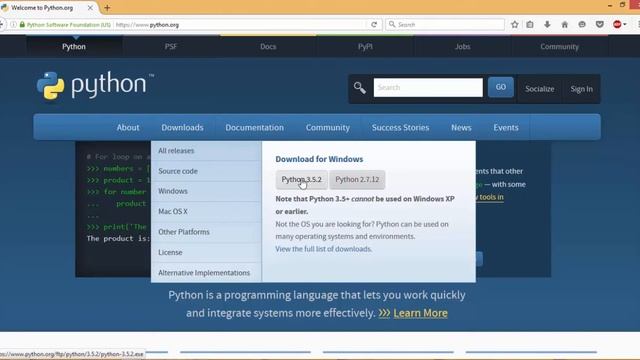The height and width of the screenshot is (360, 640).
Task: Click the green padlock site identity icon
Action: 22,24
